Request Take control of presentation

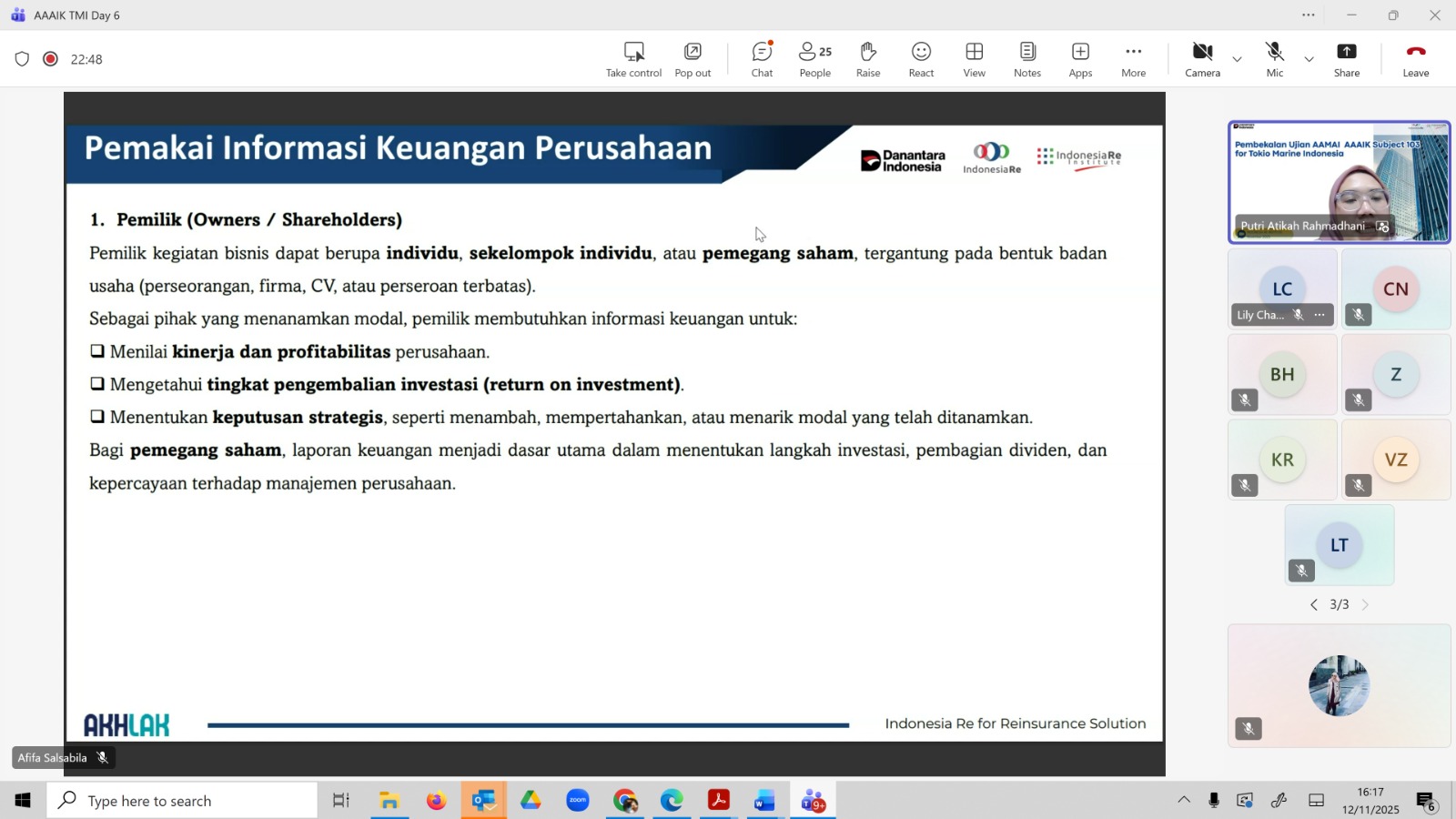pyautogui.click(x=633, y=59)
